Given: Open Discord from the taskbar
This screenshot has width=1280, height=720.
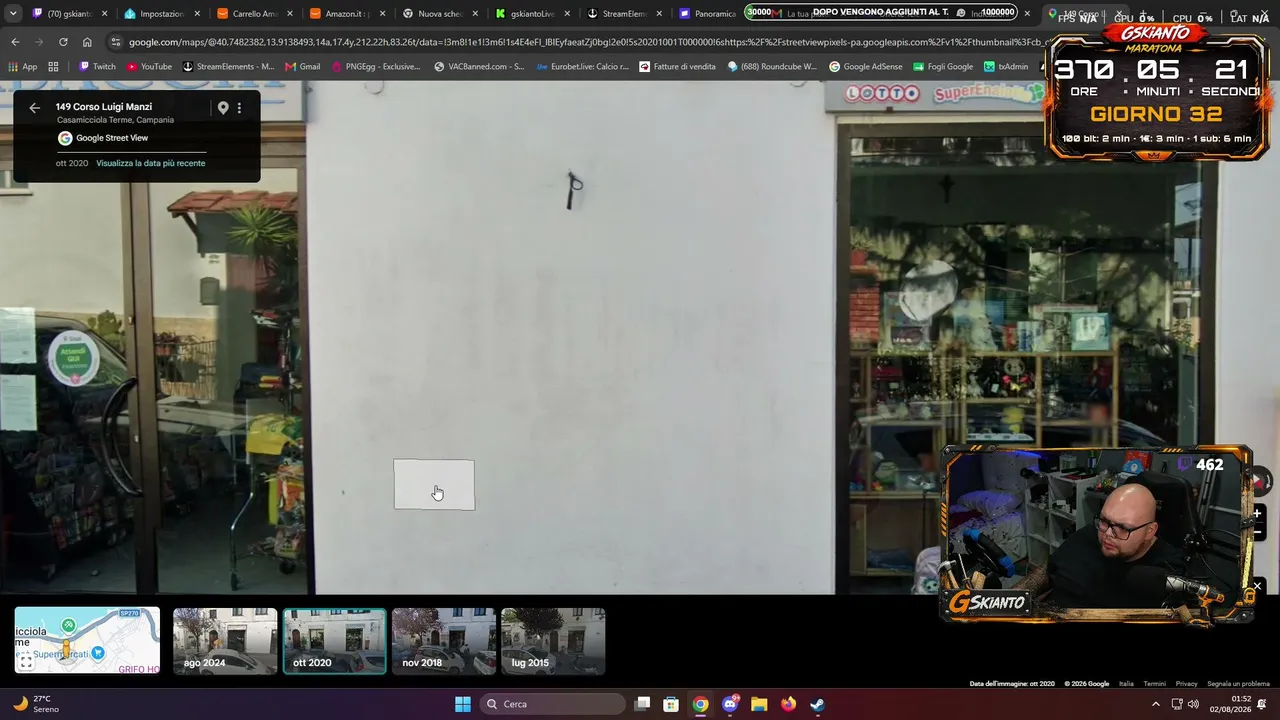Looking at the screenshot, I should point(730,704).
